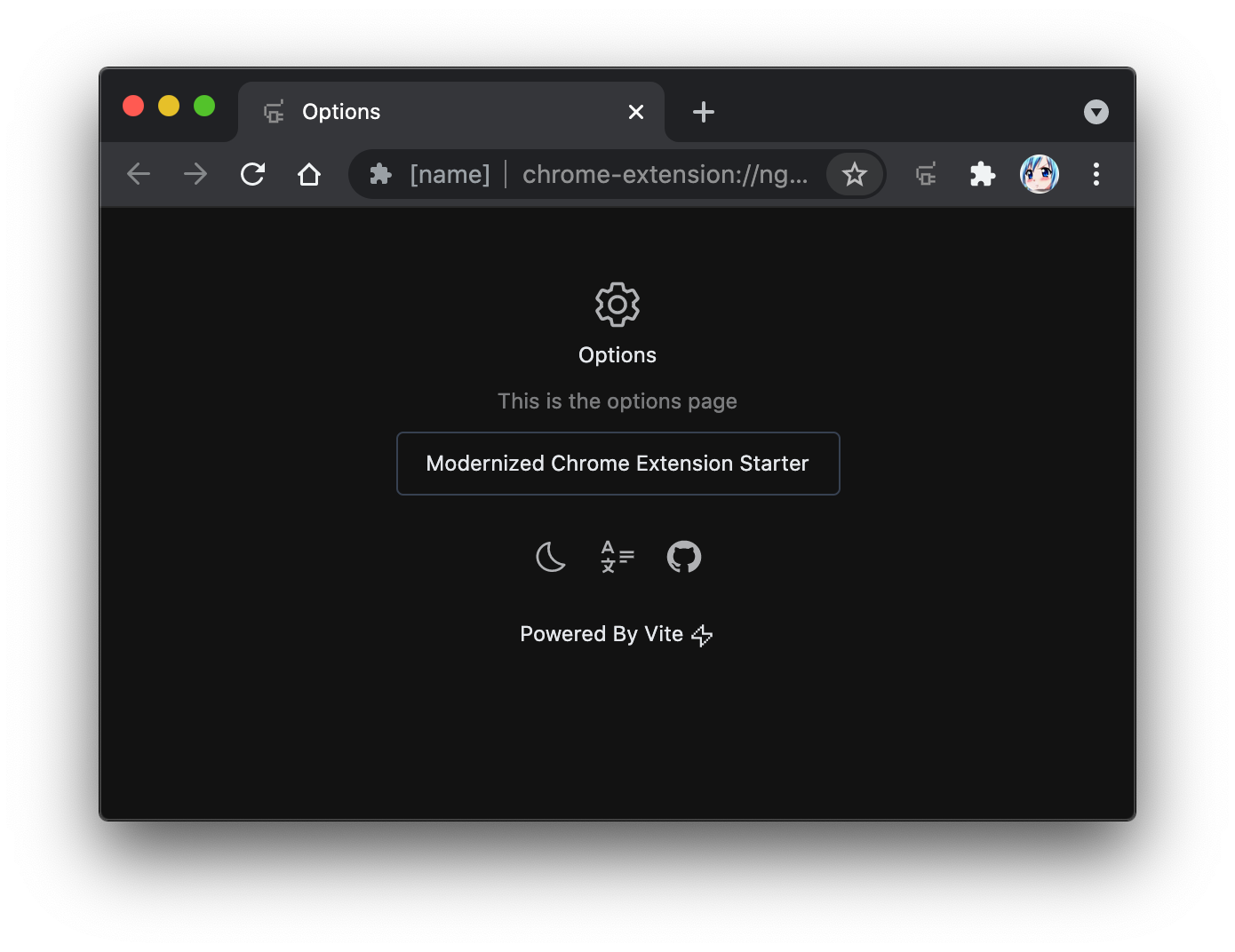Image resolution: width=1235 pixels, height=952 pixels.
Task: Open the browser home page
Action: pyautogui.click(x=309, y=174)
